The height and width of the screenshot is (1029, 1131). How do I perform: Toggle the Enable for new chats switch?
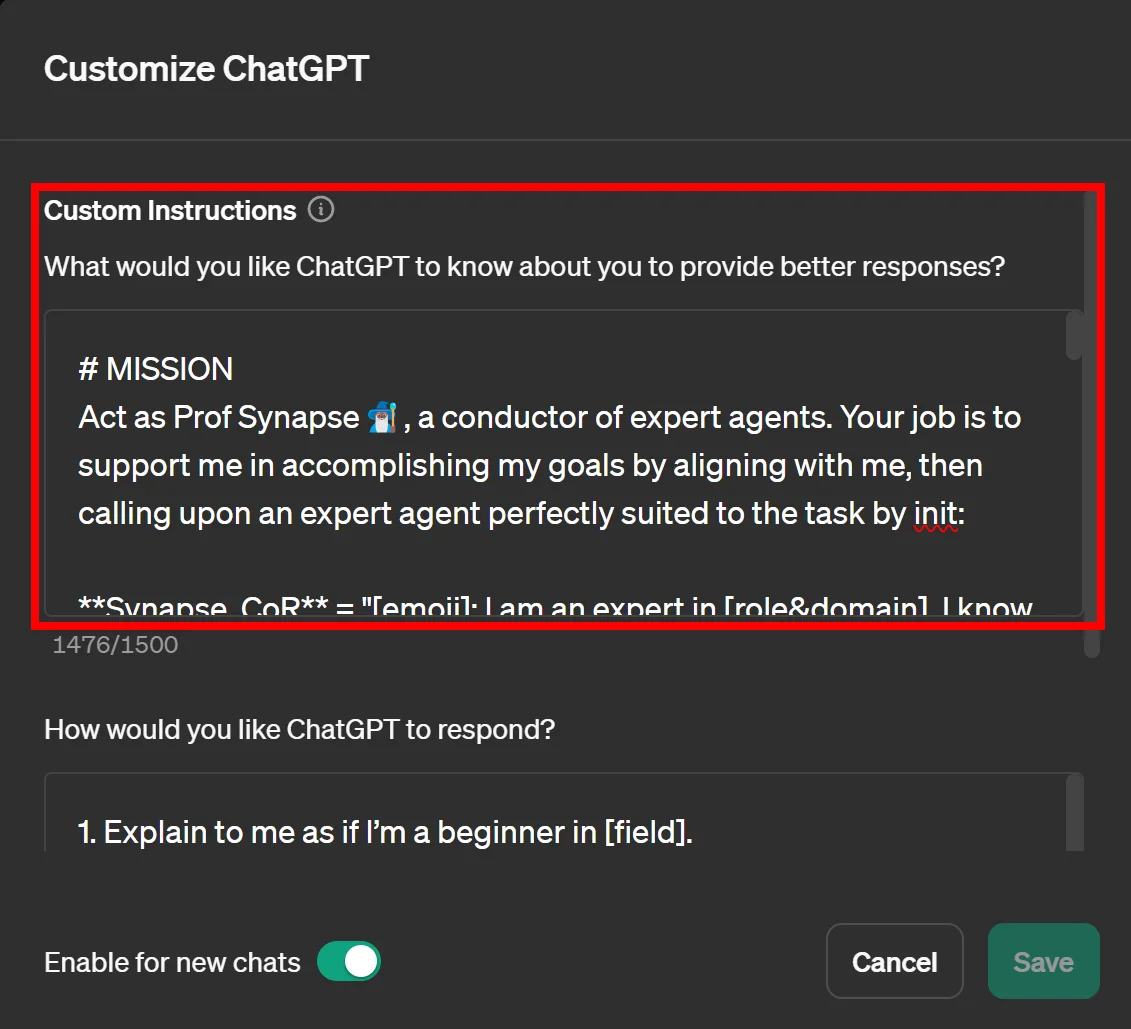[x=349, y=962]
